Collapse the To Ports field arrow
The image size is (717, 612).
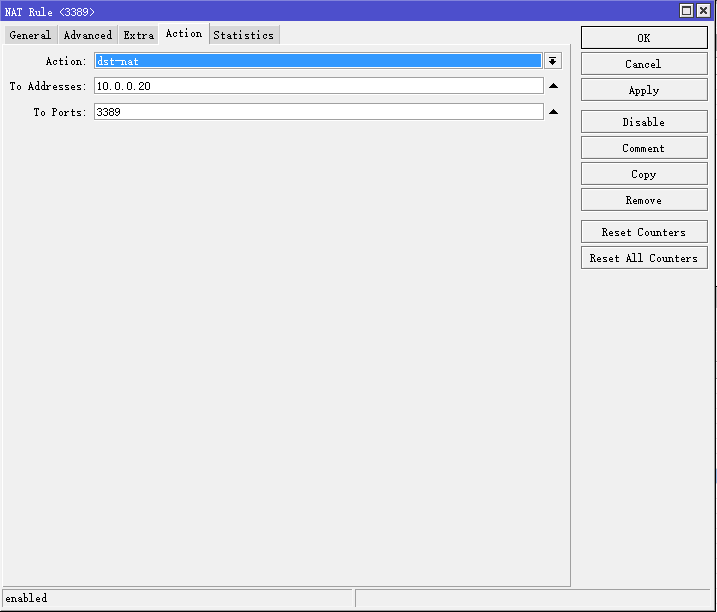coord(553,112)
